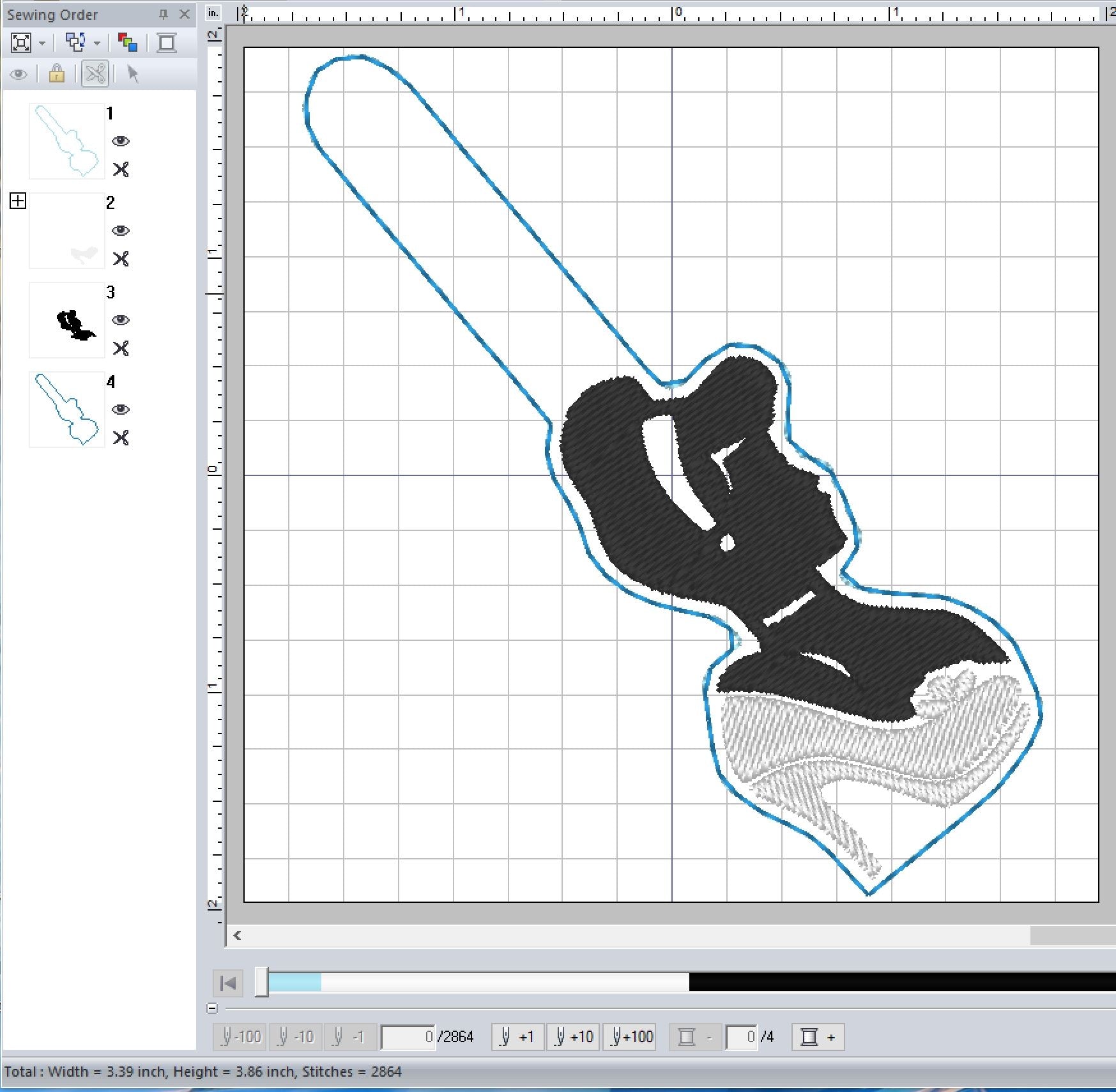Click the scissors icon under item 3
Image resolution: width=1116 pixels, height=1092 pixels.
coord(121,348)
